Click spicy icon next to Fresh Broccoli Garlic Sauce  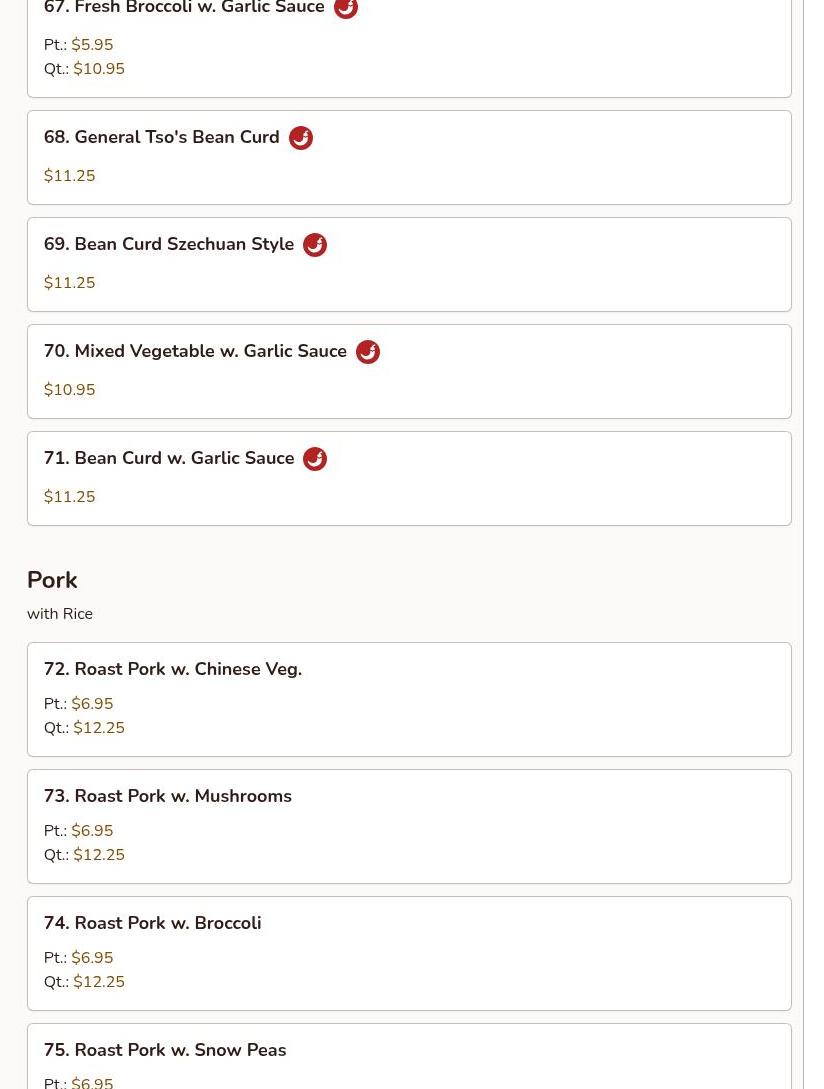click(x=345, y=9)
